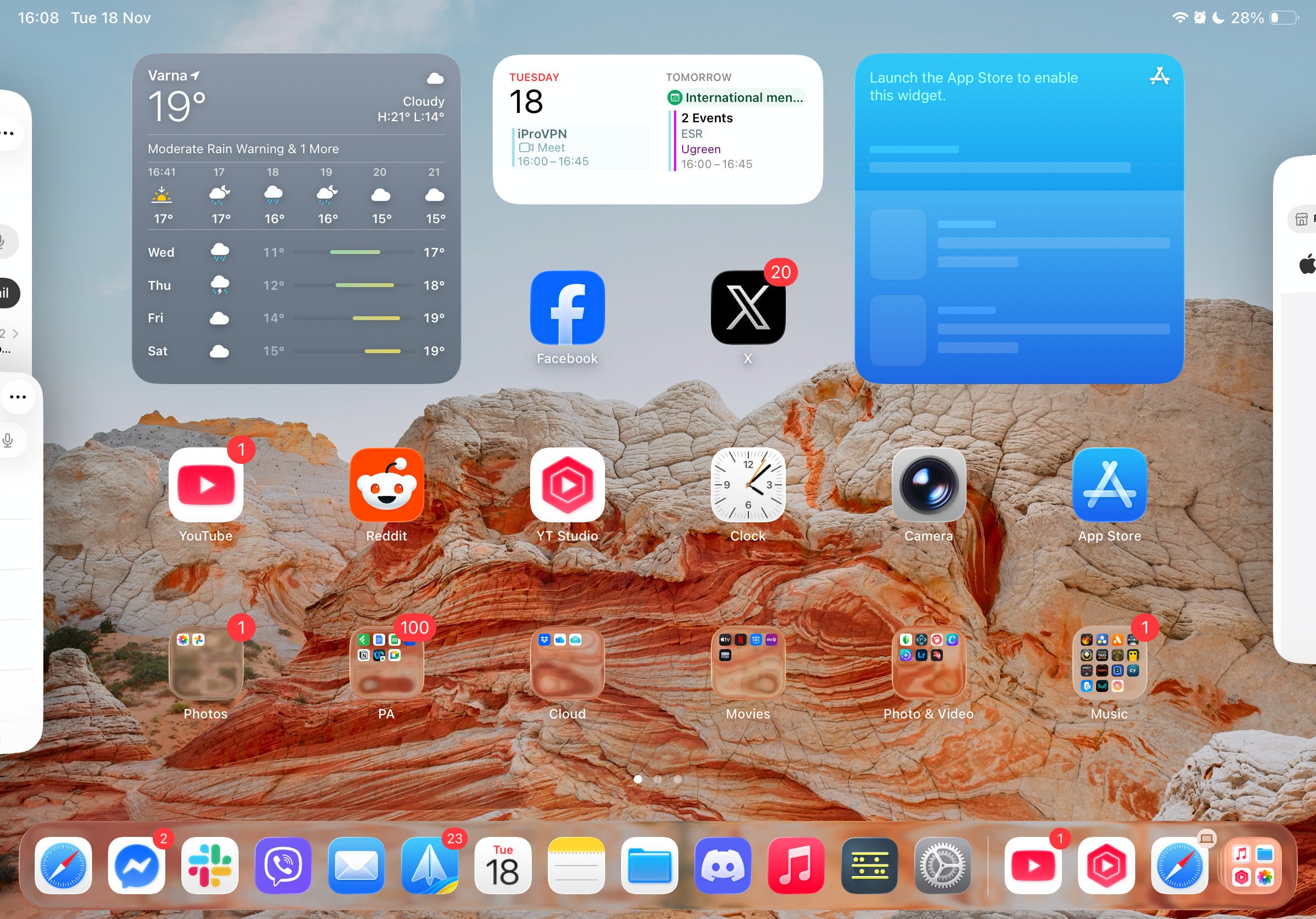The image size is (1316, 919).
Task: Open Discord from the Dock
Action: [x=723, y=866]
